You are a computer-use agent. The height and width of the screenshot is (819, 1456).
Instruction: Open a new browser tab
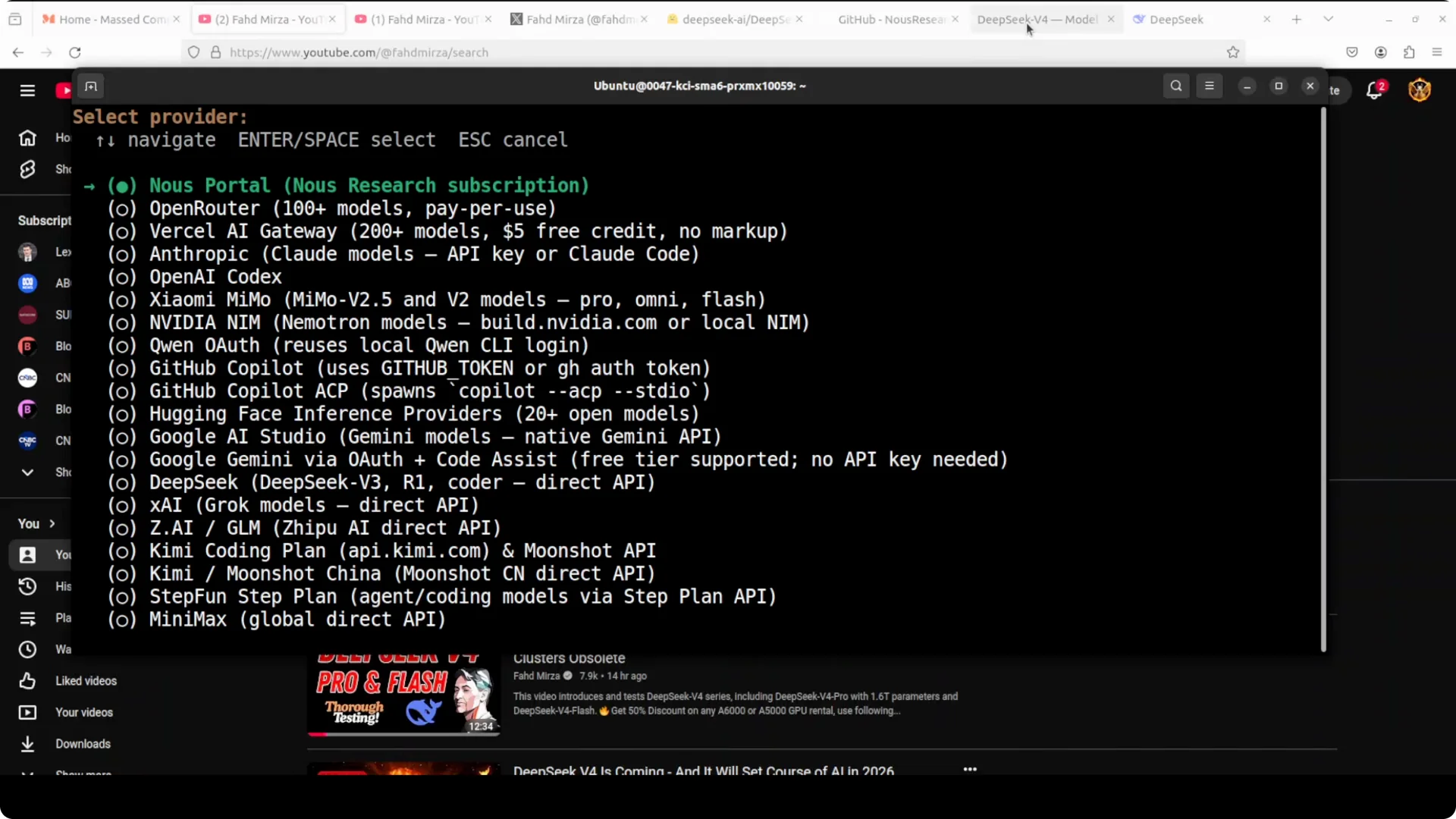[x=1297, y=19]
